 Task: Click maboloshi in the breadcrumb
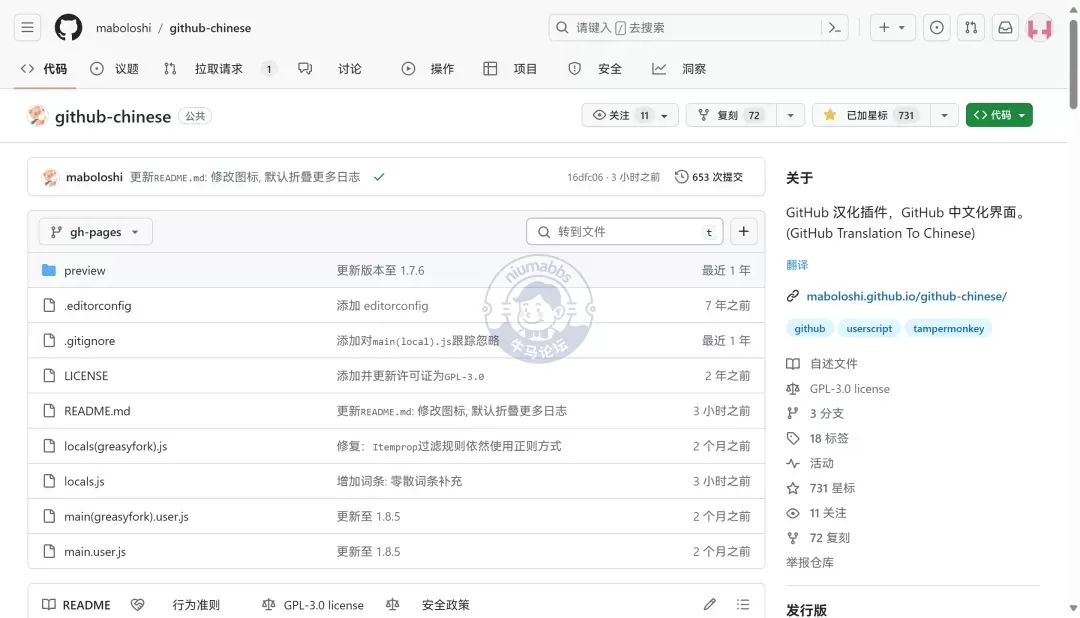pos(123,28)
